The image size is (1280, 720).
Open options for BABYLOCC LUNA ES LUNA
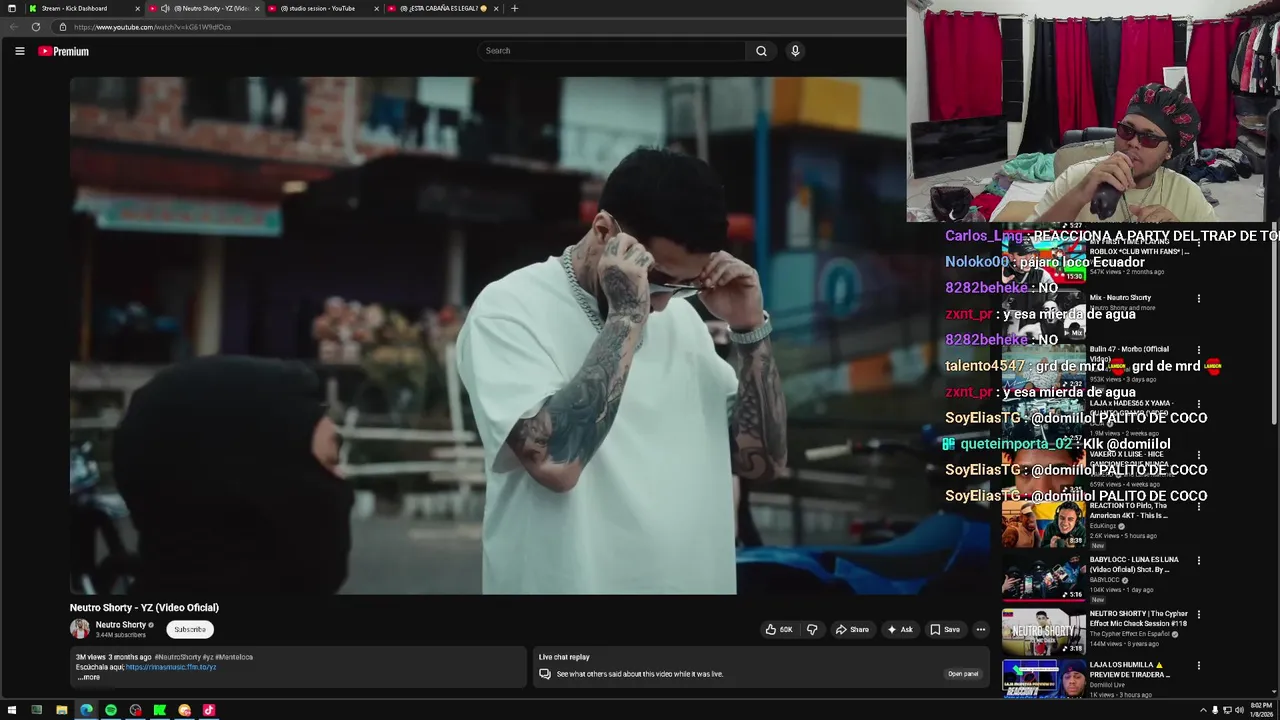pyautogui.click(x=1198, y=560)
